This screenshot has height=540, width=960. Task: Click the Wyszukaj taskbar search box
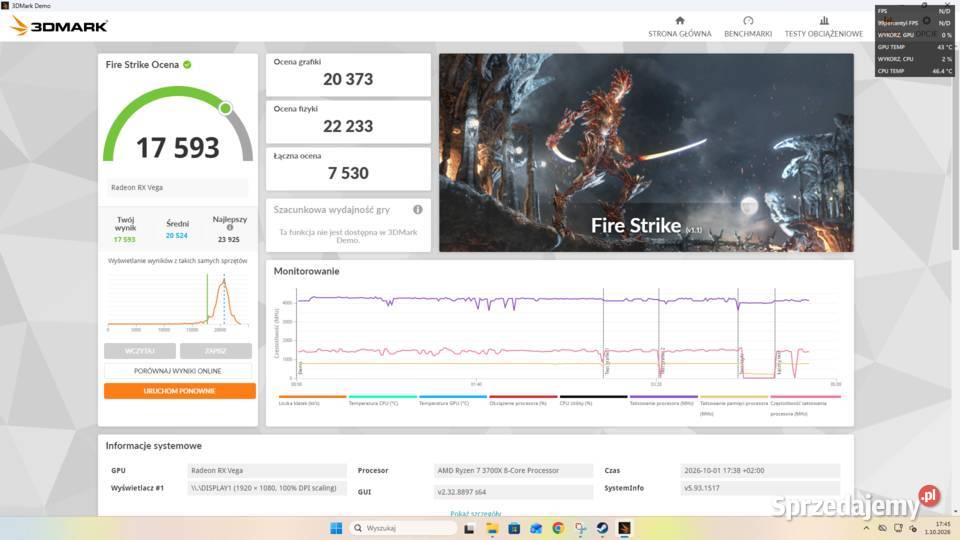click(403, 528)
